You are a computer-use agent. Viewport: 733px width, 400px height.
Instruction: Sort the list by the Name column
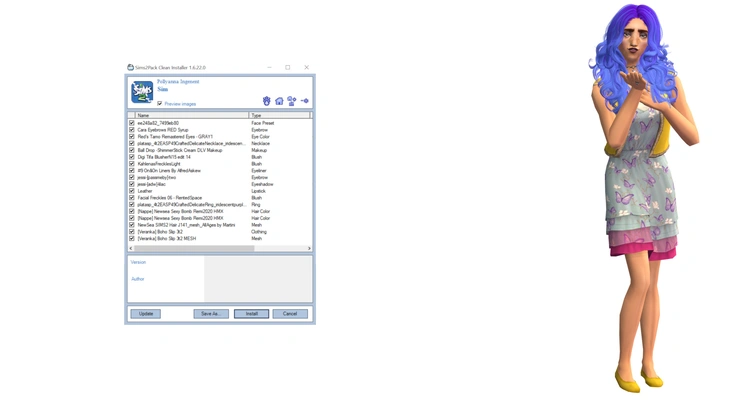click(192, 115)
